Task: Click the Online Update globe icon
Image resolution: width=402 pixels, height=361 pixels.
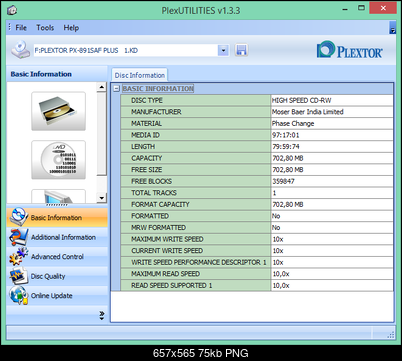Action: pyautogui.click(x=18, y=295)
